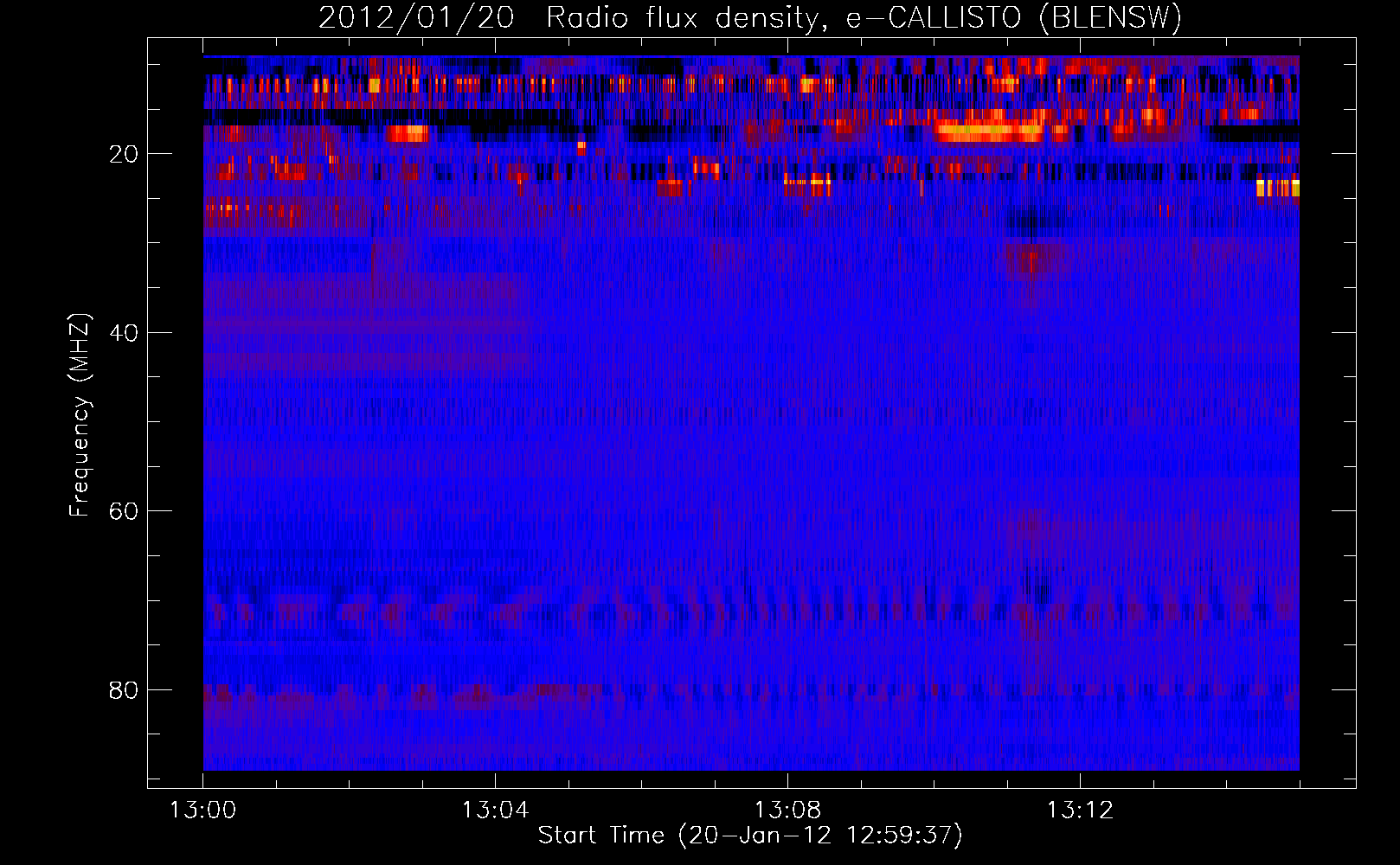The image size is (1400, 865).
Task: Click the plot title '2012/01/20 Radio flux density, e-CALLISTO (BLENSW)'
Action: coord(750,17)
